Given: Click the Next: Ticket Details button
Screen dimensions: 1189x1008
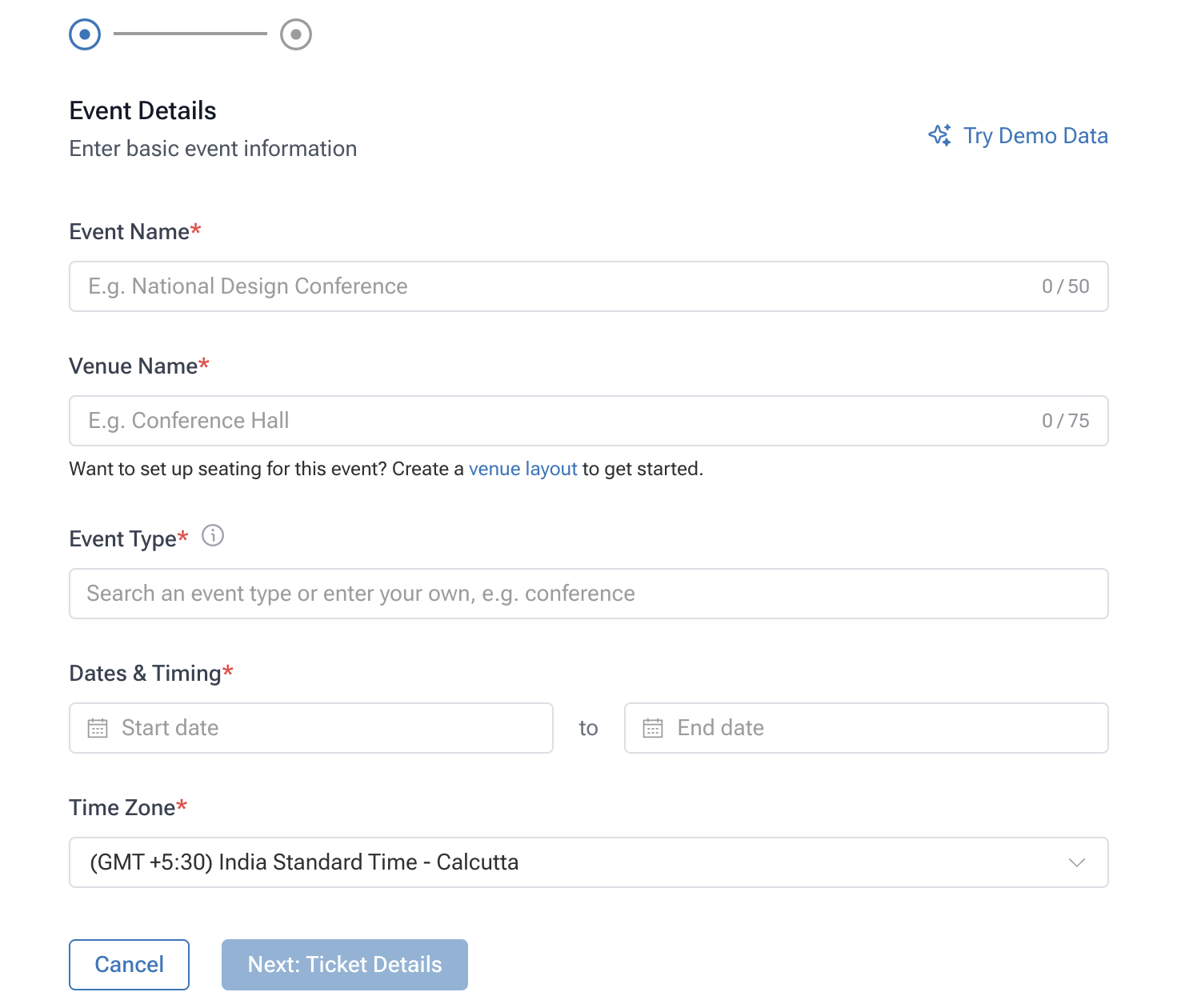Looking at the screenshot, I should (345, 965).
